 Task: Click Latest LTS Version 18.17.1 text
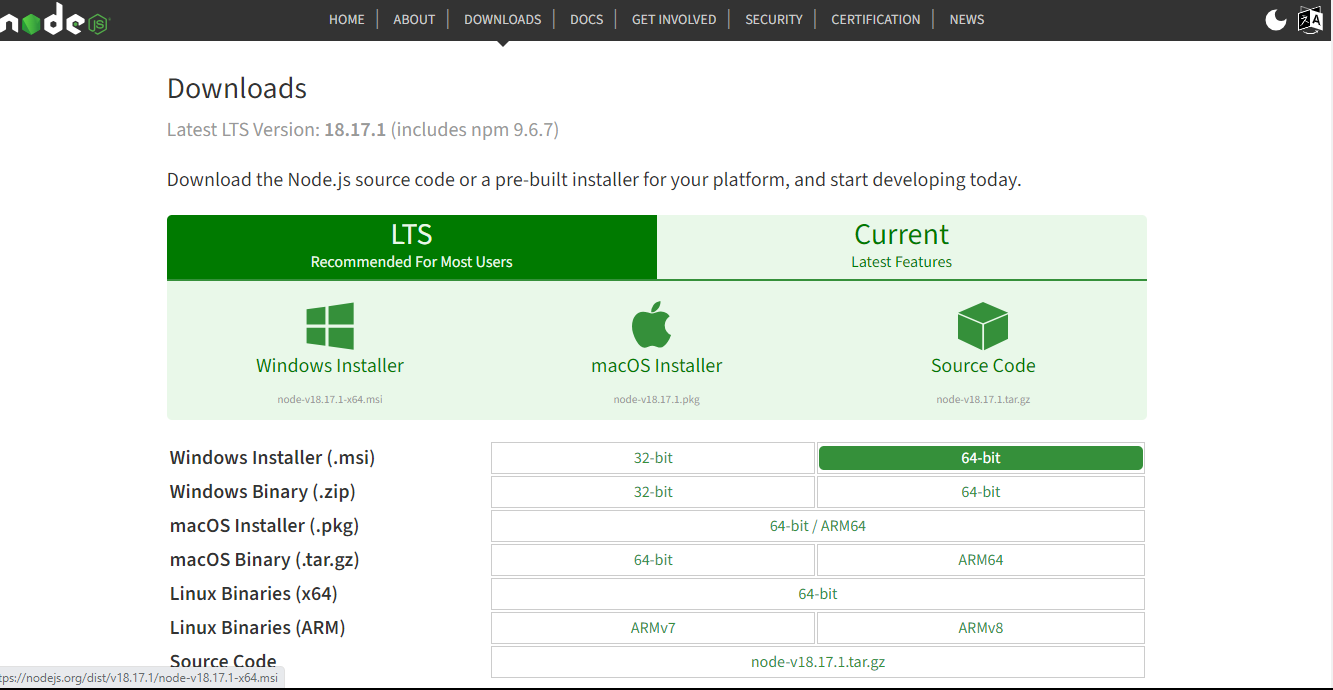coord(363,130)
